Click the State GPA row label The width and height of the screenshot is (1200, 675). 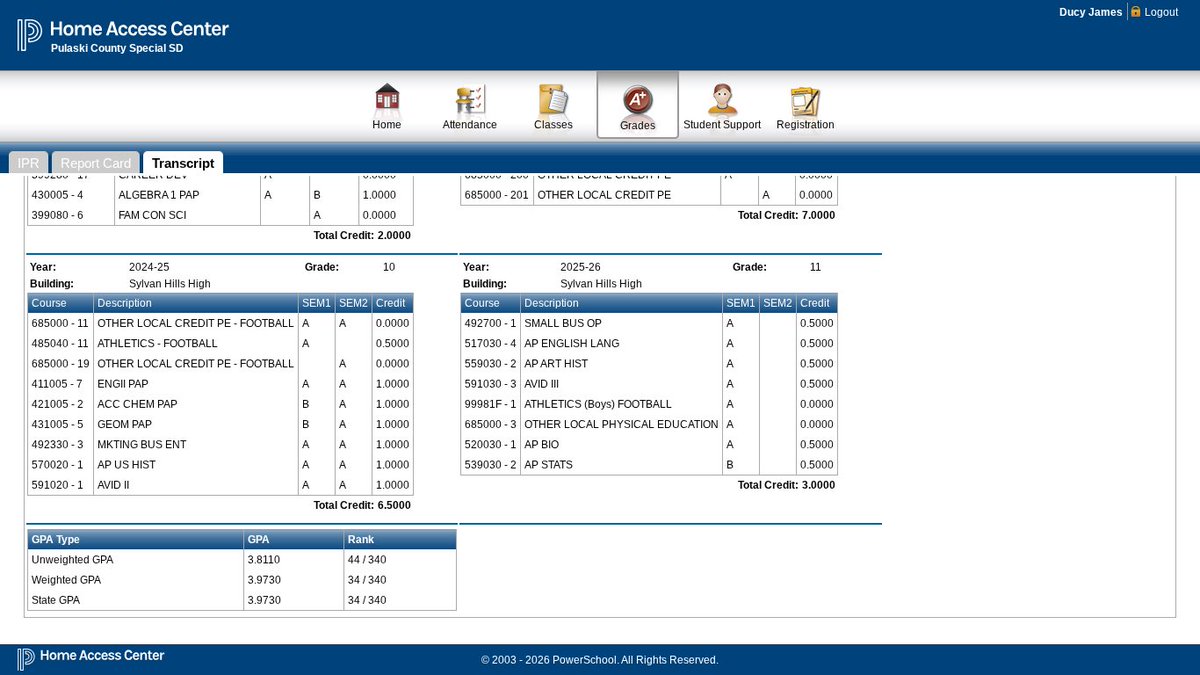56,600
